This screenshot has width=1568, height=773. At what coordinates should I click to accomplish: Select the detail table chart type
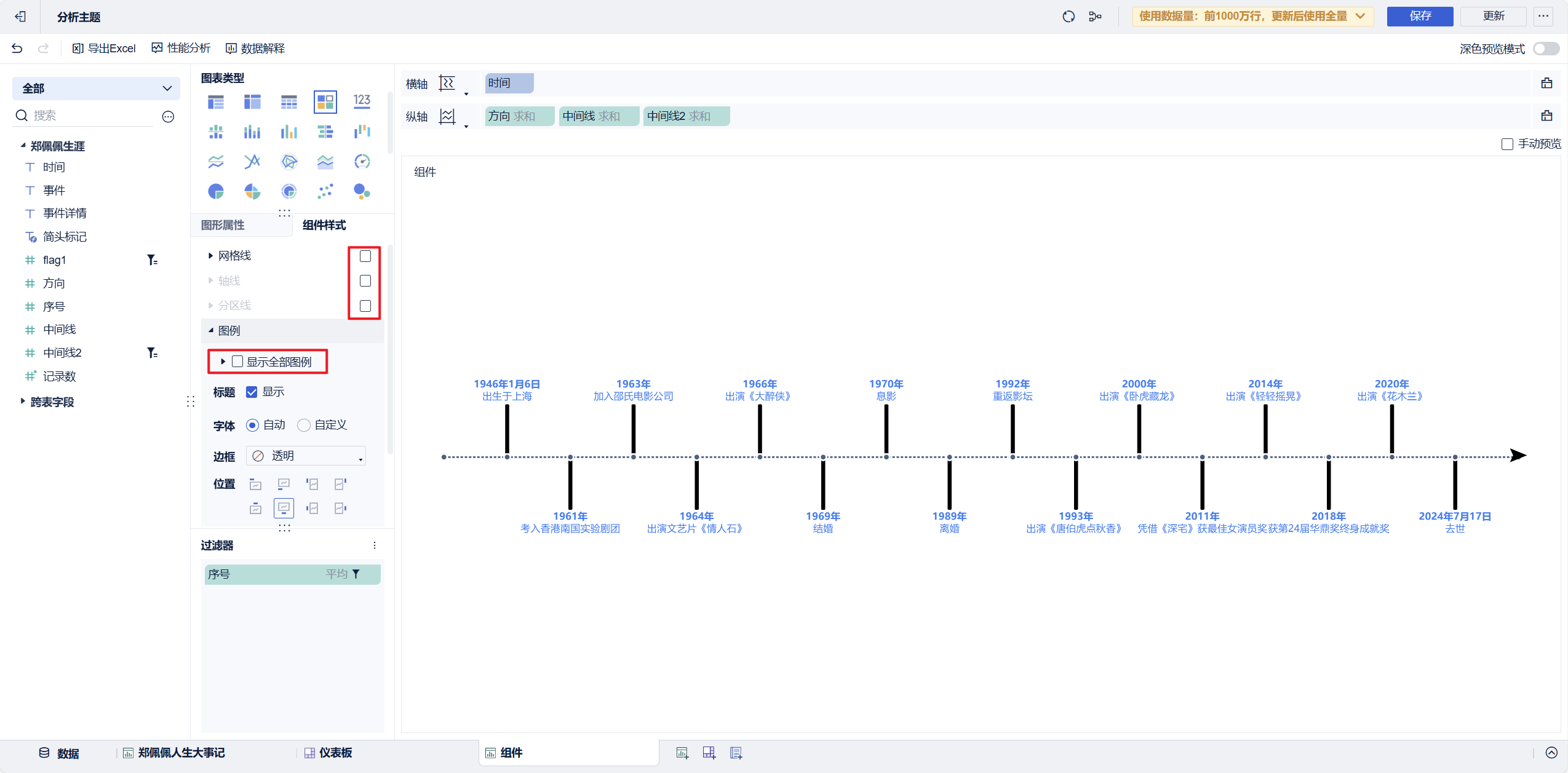tap(289, 101)
